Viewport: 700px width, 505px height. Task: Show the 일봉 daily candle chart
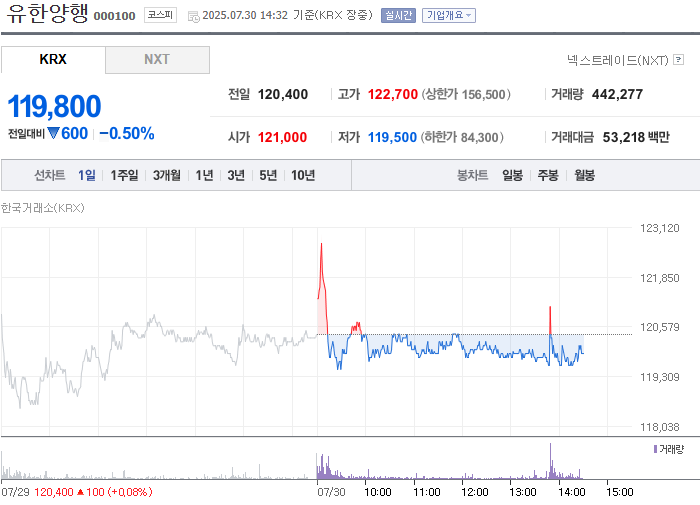click(512, 175)
